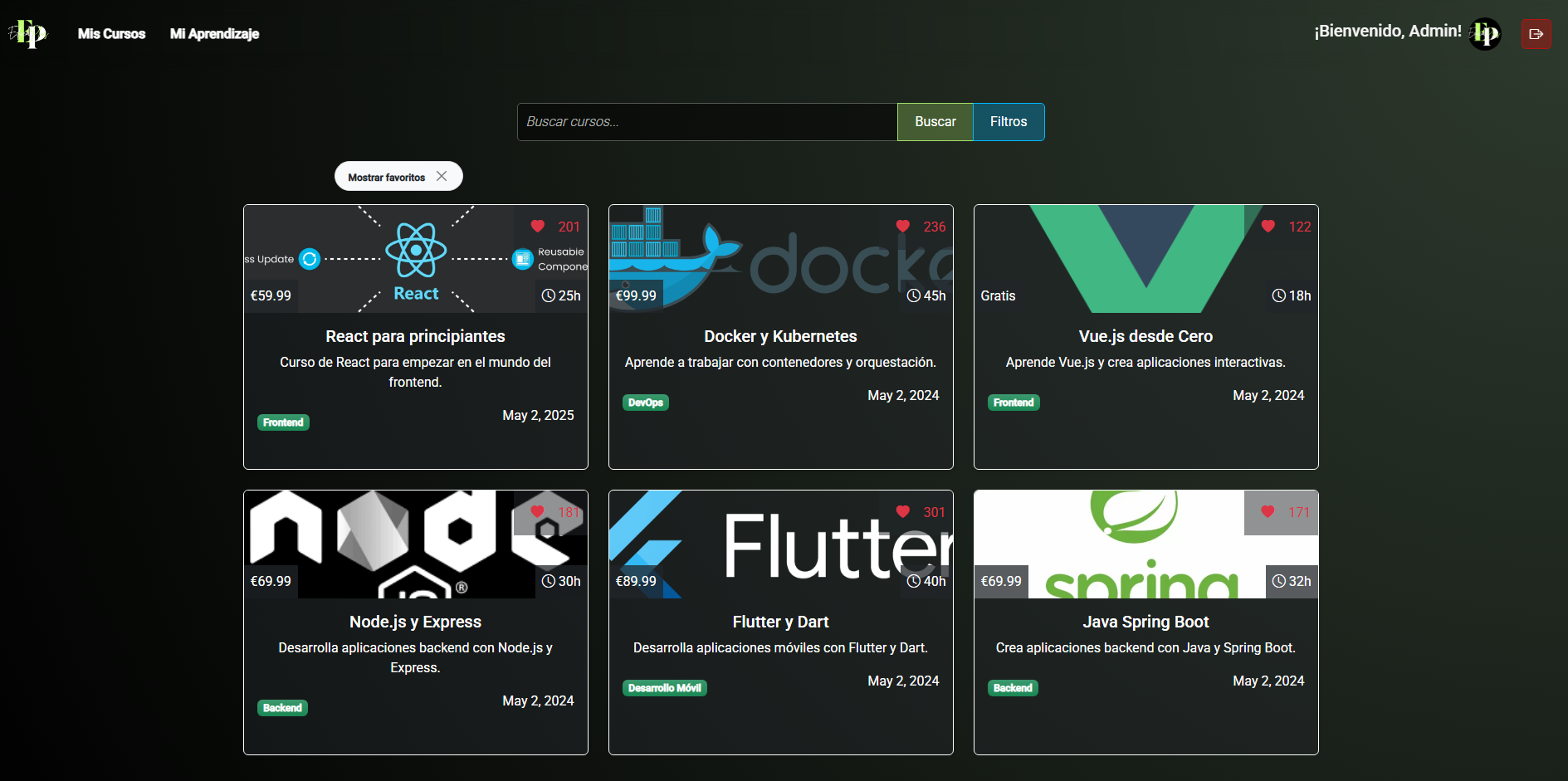1568x781 pixels.
Task: Toggle favorite heart on Java Spring Boot
Action: point(1268,512)
